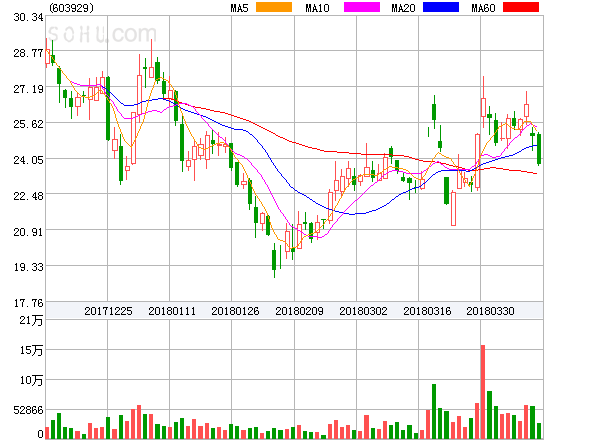Click the 30.34 price axis label

point(28,17)
